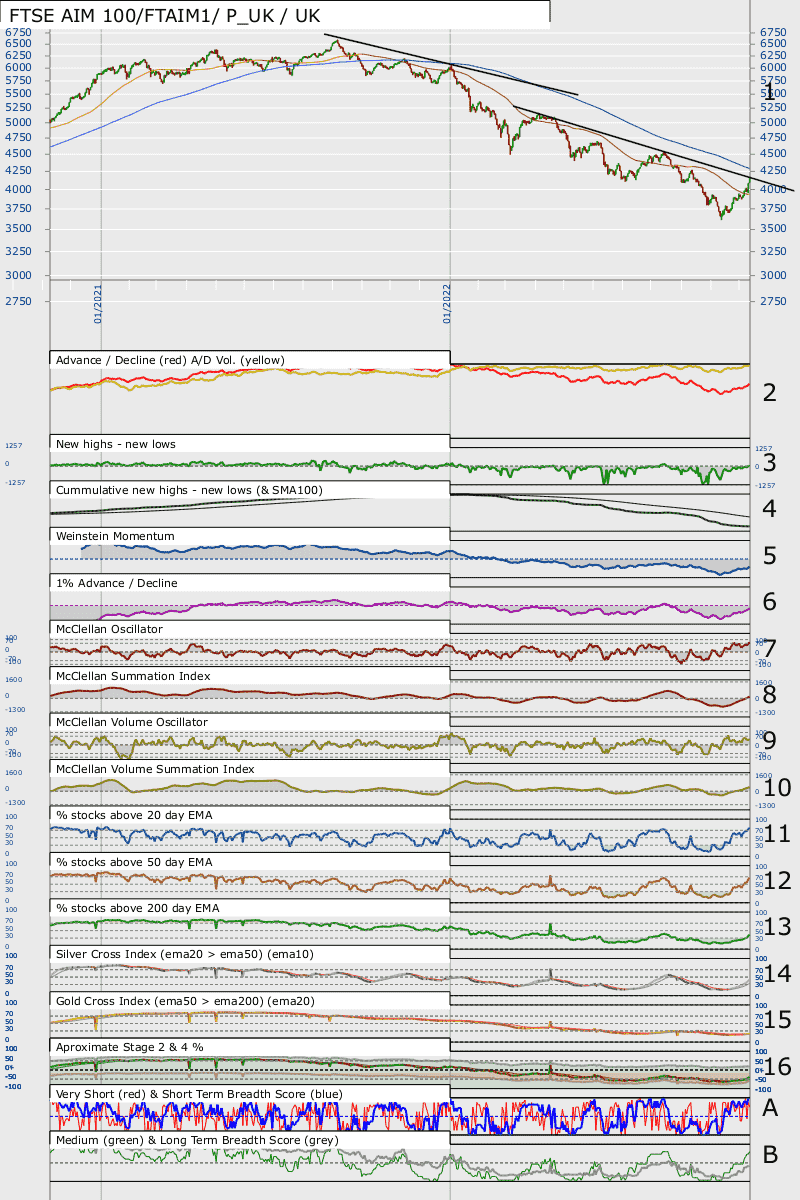
Task: Click panel number 14 beside Silver Cross Index
Action: tap(777, 974)
